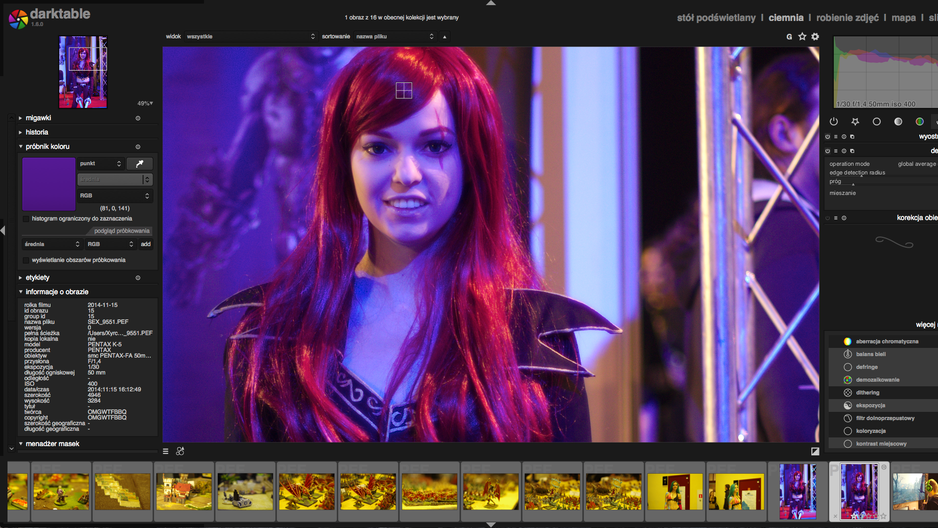The width and height of the screenshot is (938, 528).
Task: Enable wyświetlanie obszarów próbkowania checkbox
Action: click(x=26, y=261)
